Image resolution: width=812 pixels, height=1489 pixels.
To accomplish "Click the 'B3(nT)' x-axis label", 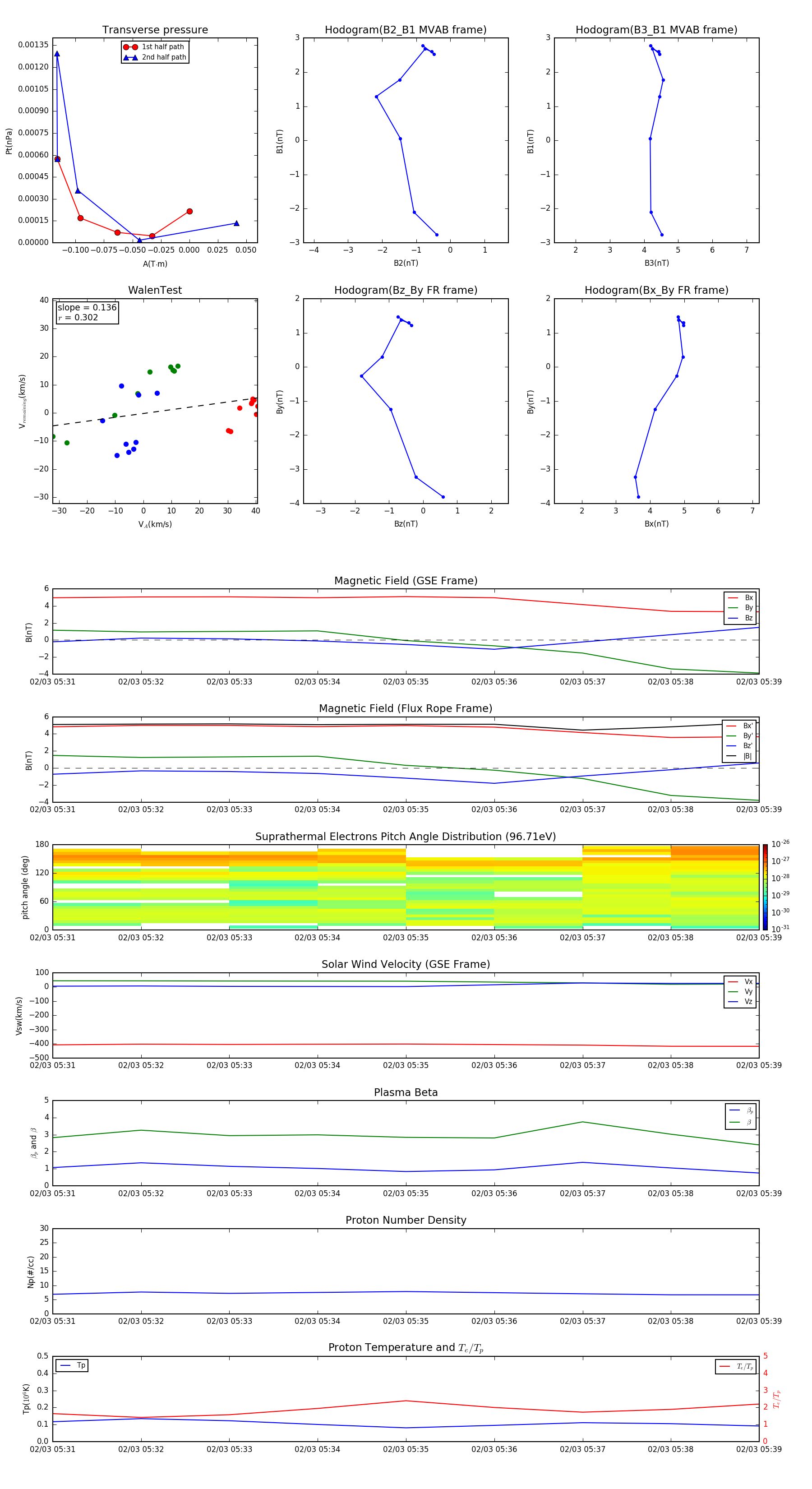I will (656, 263).
